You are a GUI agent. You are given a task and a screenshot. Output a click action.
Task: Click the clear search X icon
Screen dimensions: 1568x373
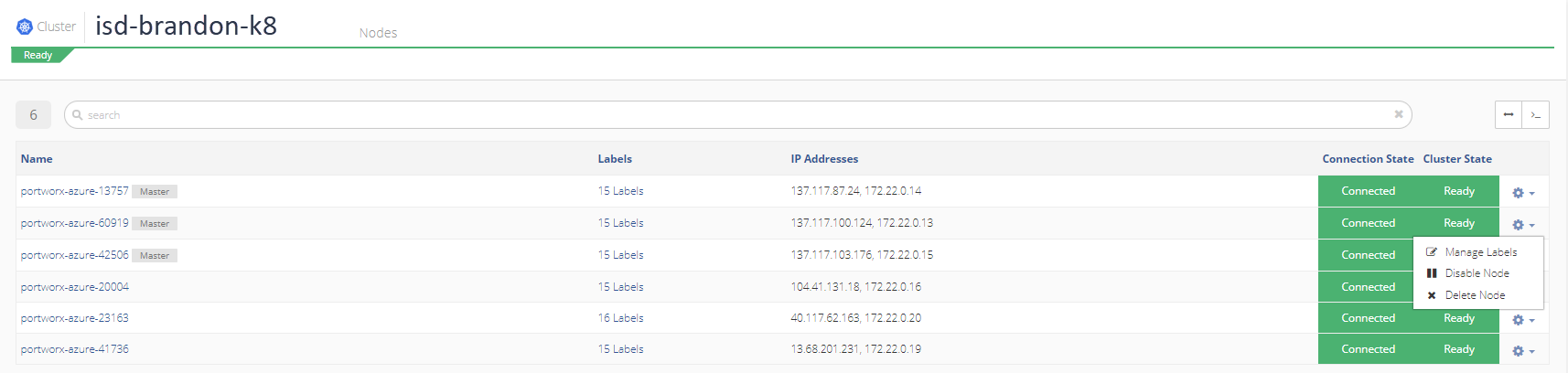pos(1398,114)
